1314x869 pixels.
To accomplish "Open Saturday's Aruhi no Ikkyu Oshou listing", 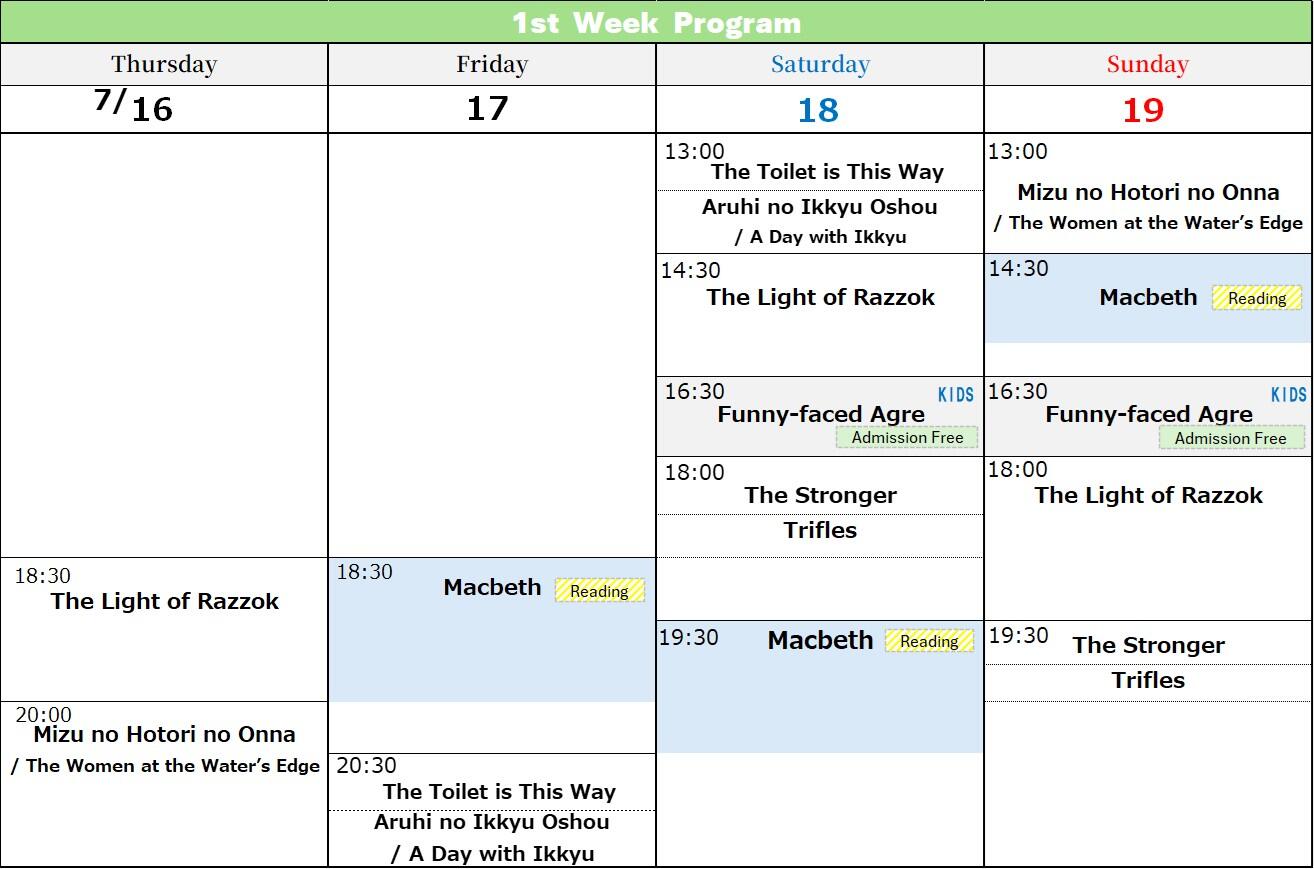I will click(x=820, y=208).
